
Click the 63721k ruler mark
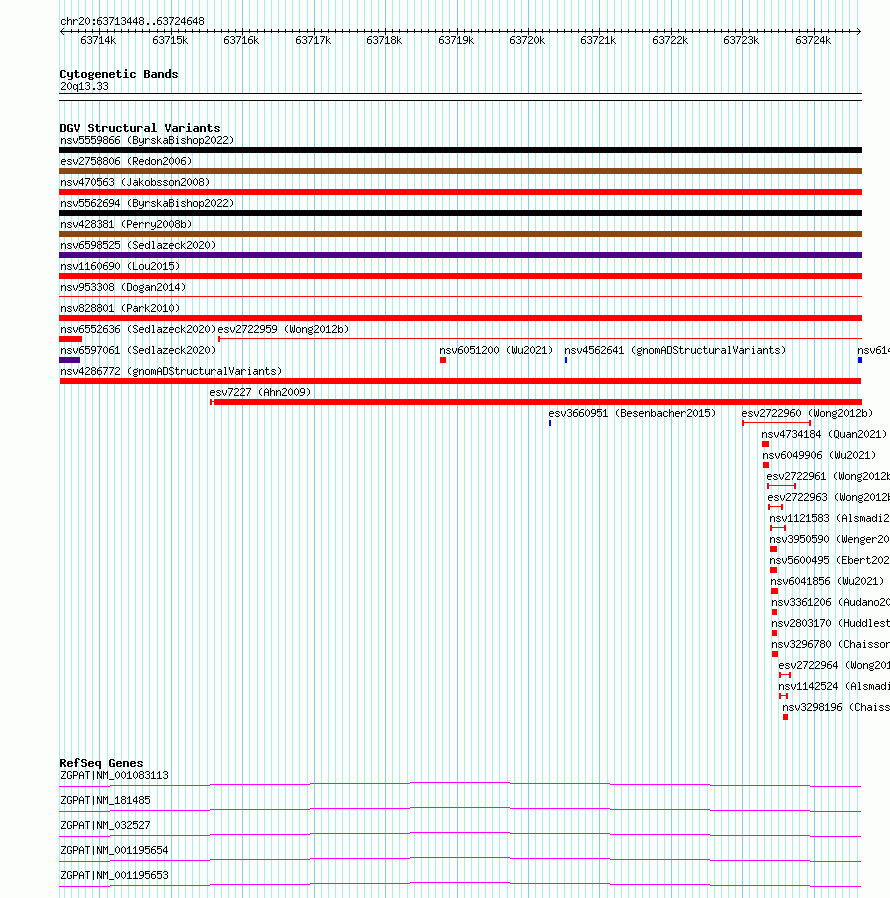pos(598,40)
